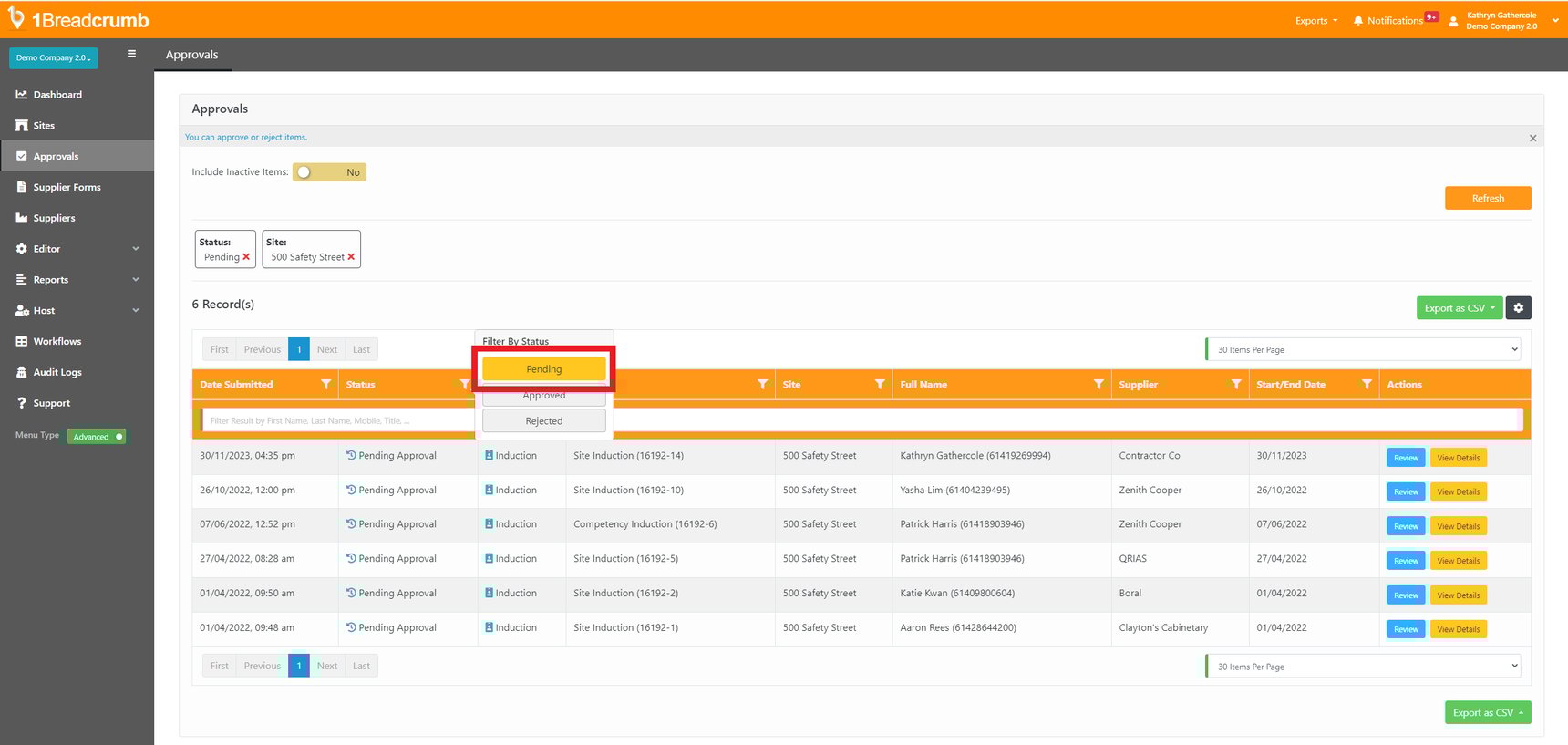The width and height of the screenshot is (1568, 745).
Task: Click the filter funnel icon on Date Submitted column
Action: click(325, 385)
